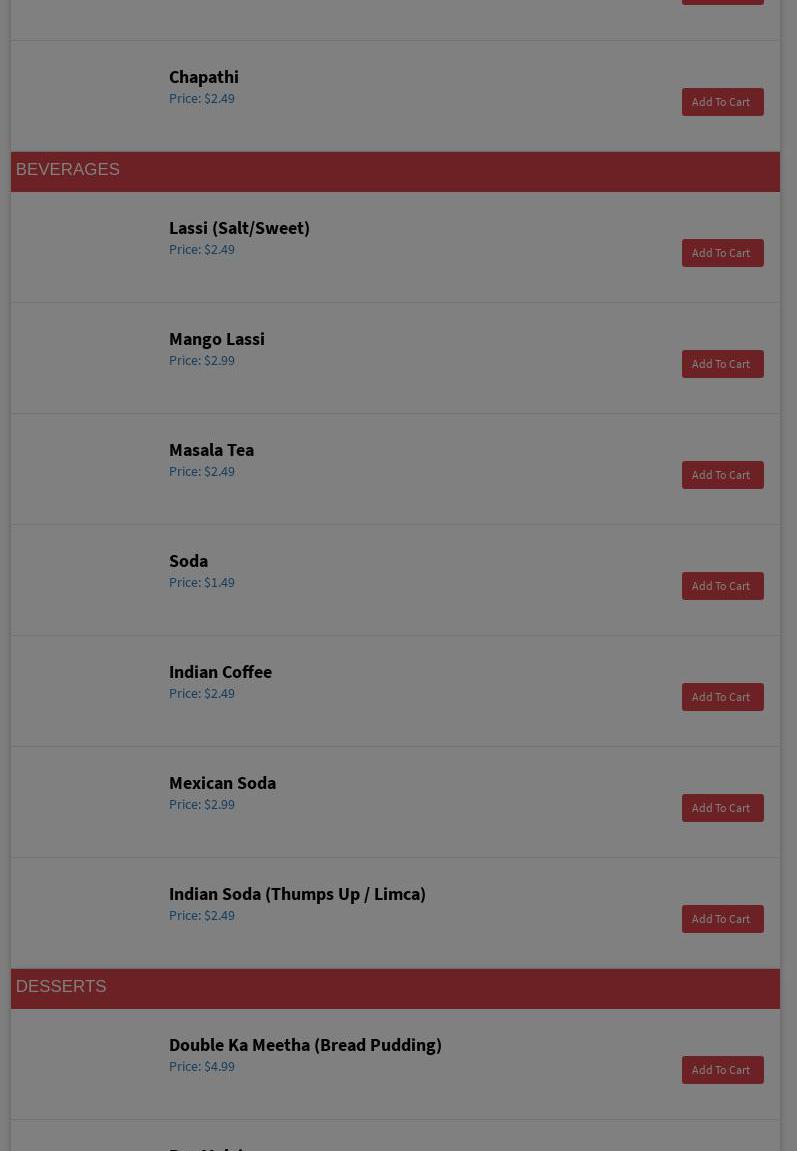Click the Chapathi item name

point(204,77)
